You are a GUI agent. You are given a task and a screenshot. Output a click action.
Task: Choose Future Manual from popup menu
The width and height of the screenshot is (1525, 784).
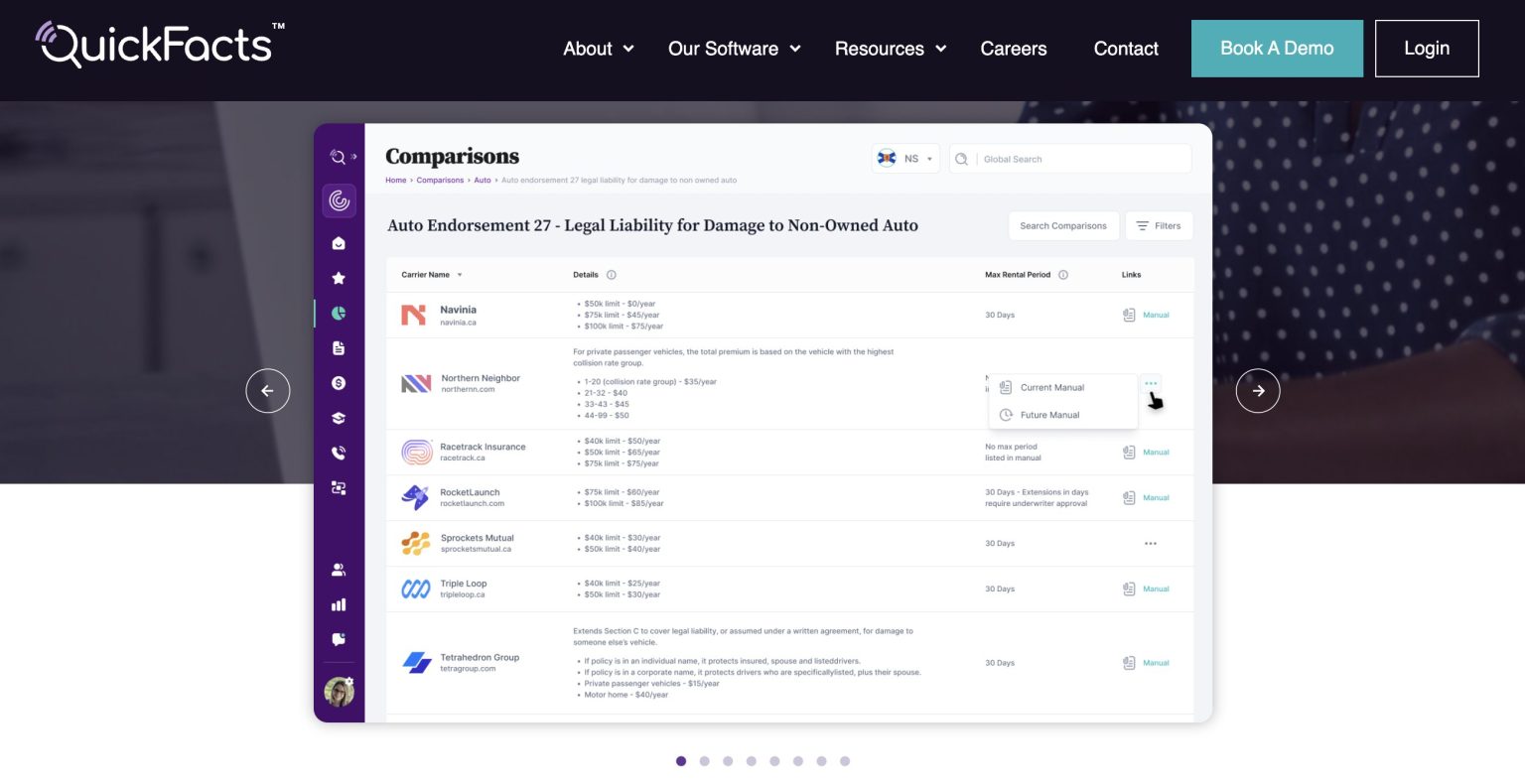[1063, 415]
